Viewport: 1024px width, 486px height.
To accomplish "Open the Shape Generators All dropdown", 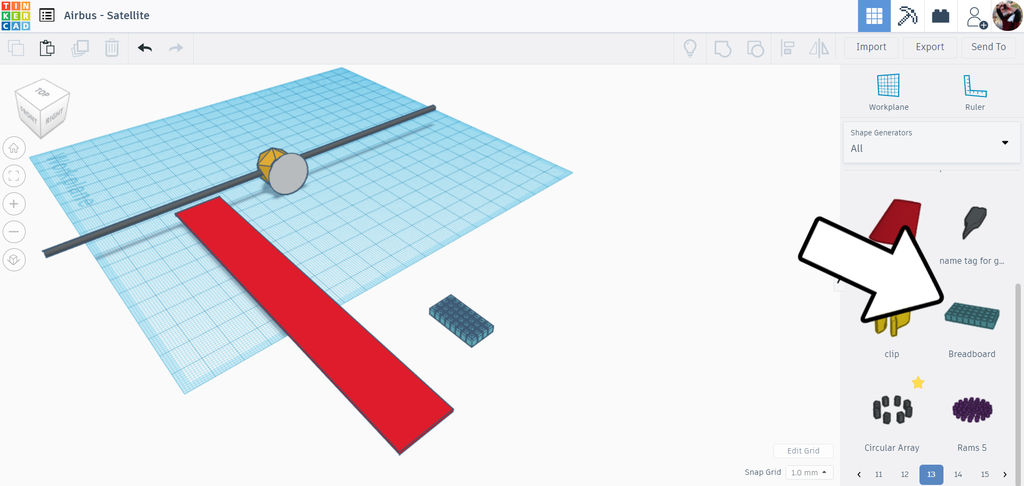I will tap(932, 141).
